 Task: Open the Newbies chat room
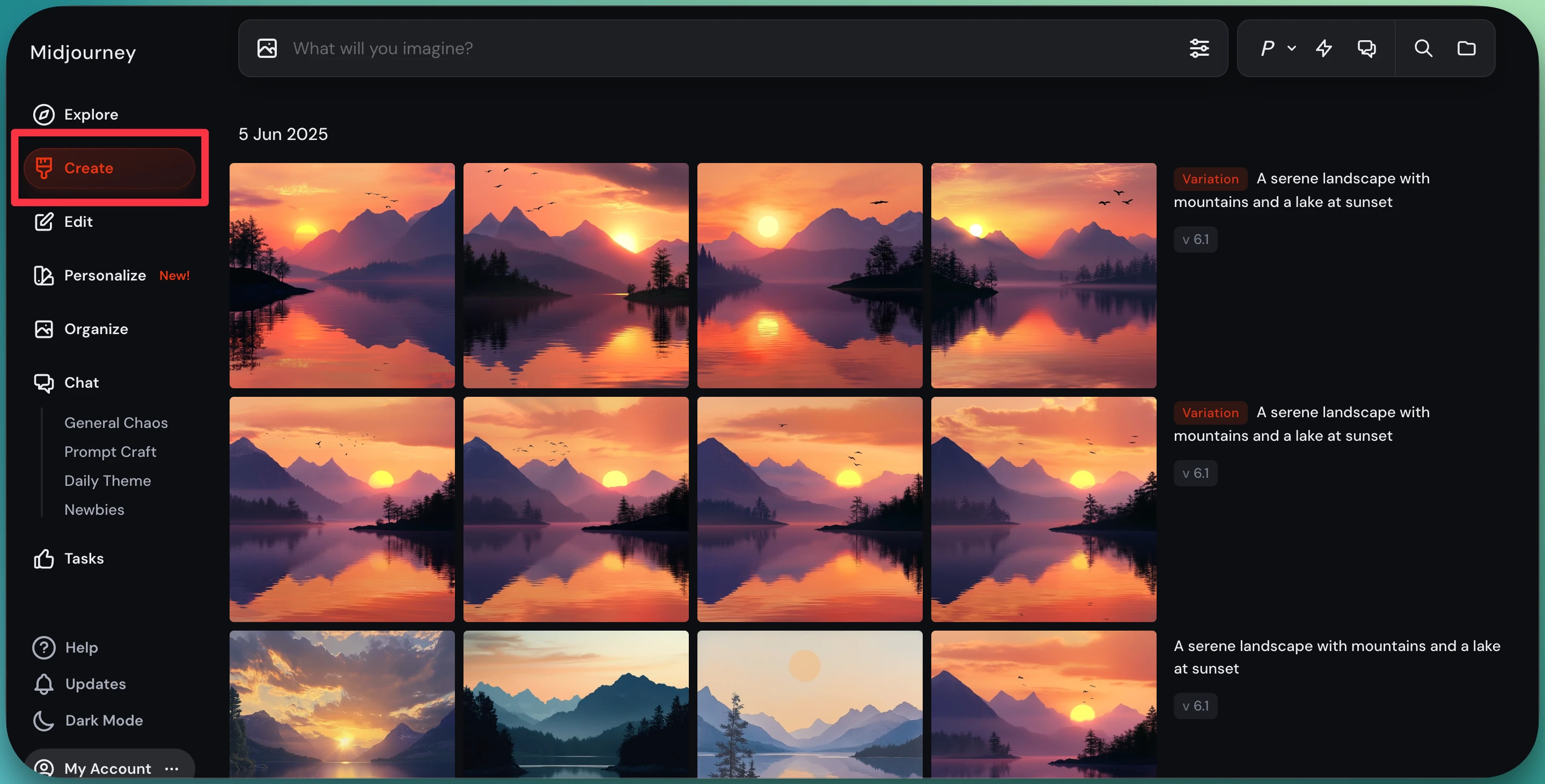[94, 509]
